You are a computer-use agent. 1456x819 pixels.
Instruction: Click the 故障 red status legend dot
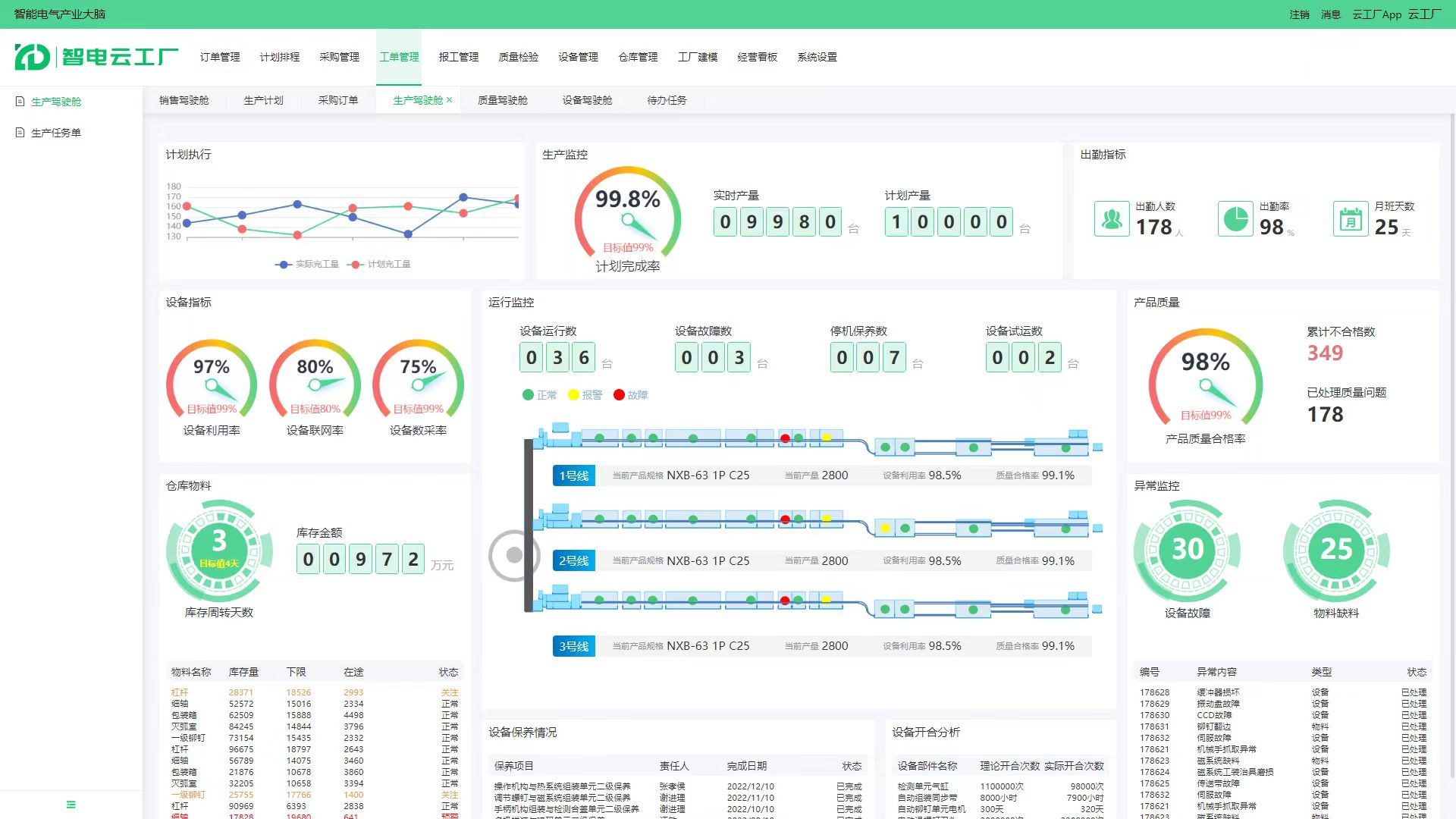click(619, 394)
